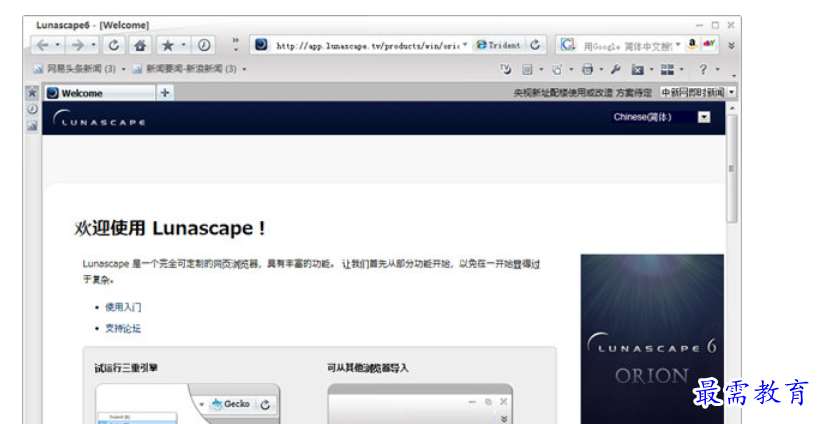This screenshot has height=424, width=817.
Task: Open 新闻要闻-新浪新闻 feed bookmark
Action: (x=184, y=69)
